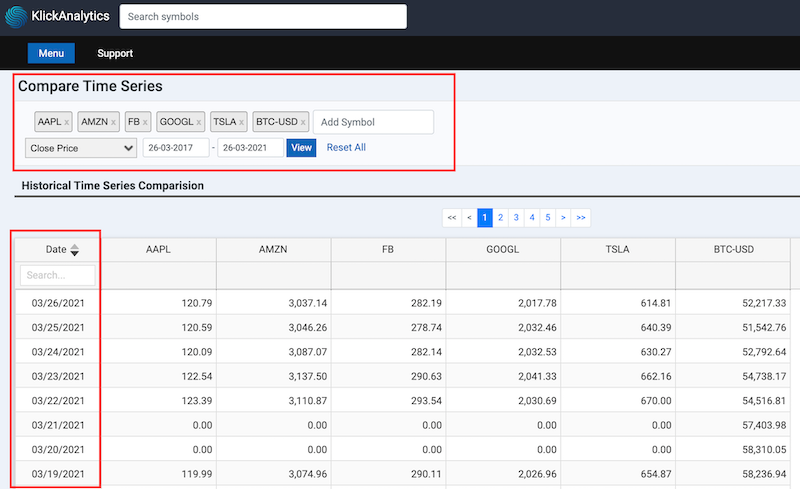Click AAPL value 120.79

(x=197, y=303)
